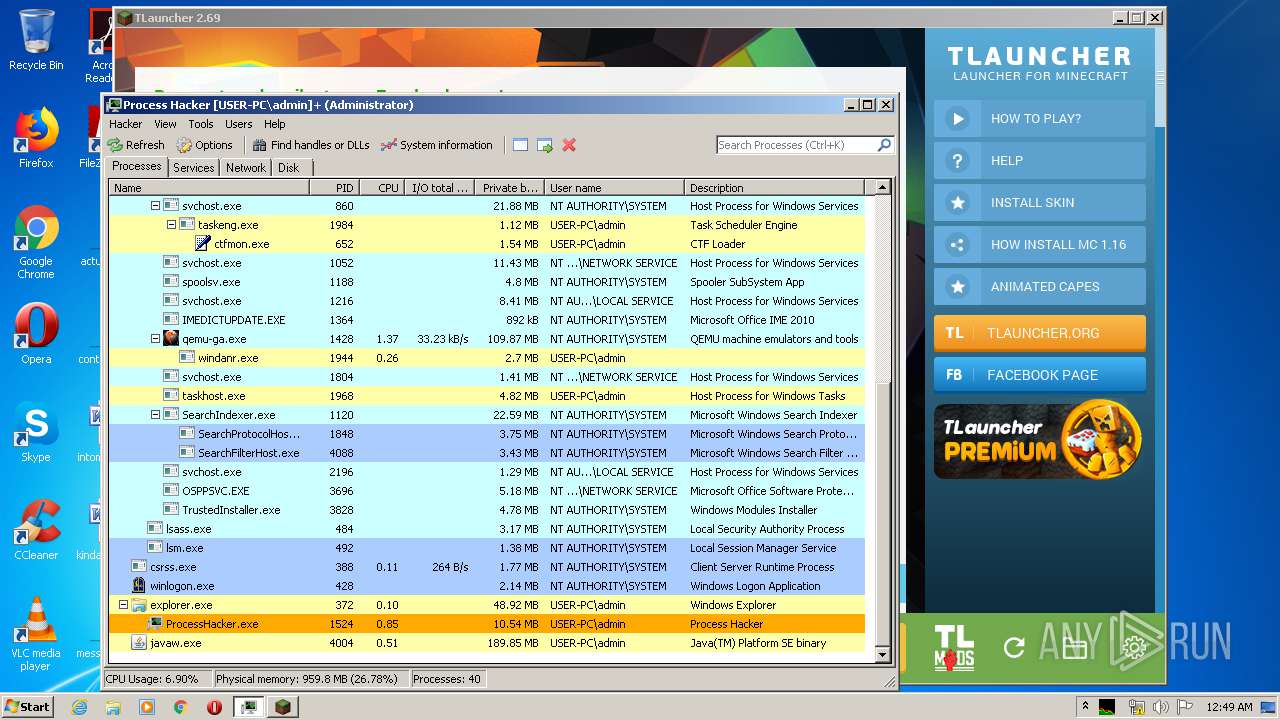The height and width of the screenshot is (720, 1280).
Task: Collapse the taskeng.exe tree node
Action: tap(171, 225)
